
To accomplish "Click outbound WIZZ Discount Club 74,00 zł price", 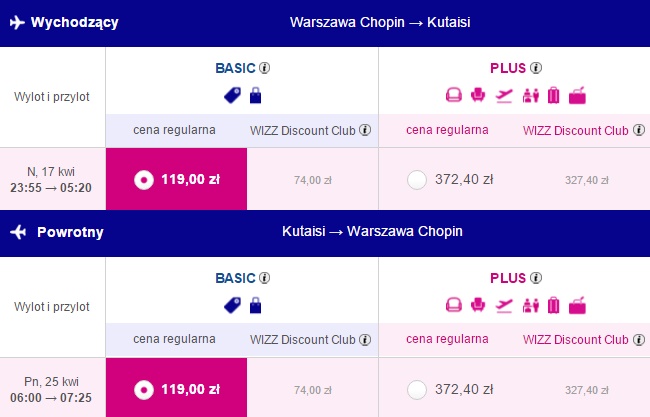I will 313,180.
